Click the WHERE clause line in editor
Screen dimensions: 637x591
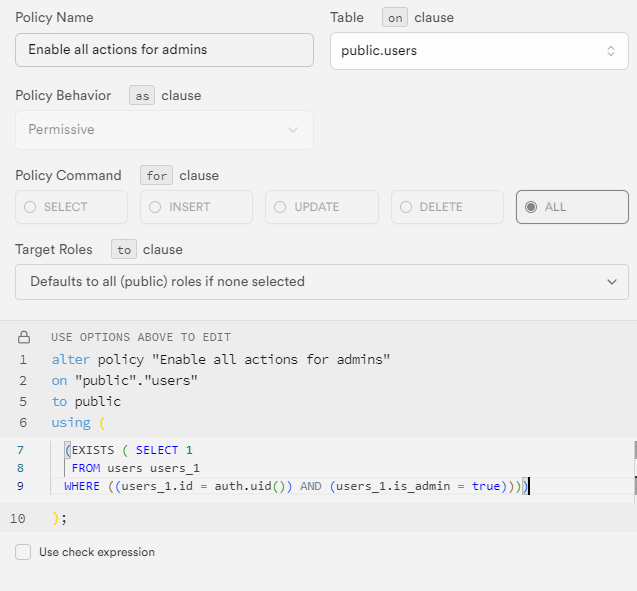[x=297, y=486]
